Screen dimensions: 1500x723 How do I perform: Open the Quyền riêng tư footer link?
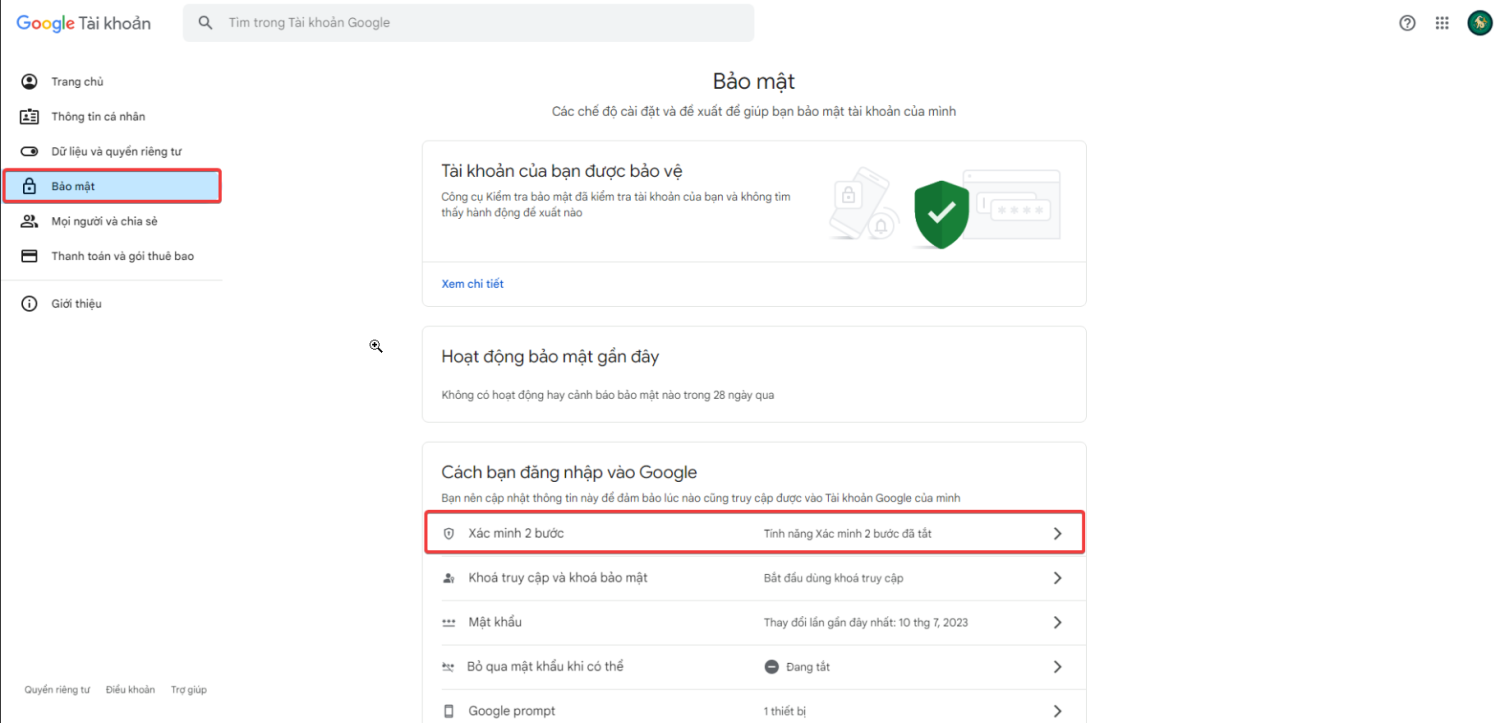[57, 690]
